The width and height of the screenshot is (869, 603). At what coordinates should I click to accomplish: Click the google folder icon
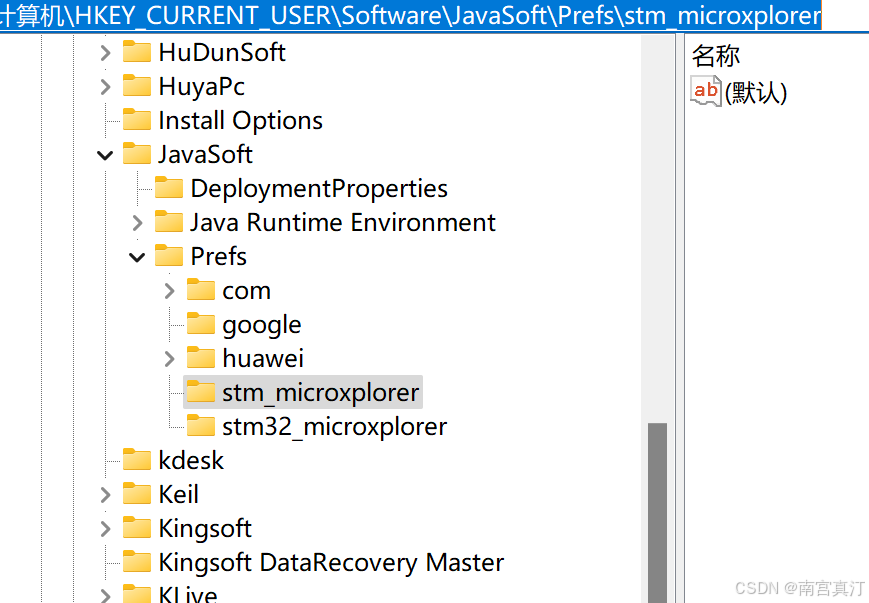pos(201,324)
